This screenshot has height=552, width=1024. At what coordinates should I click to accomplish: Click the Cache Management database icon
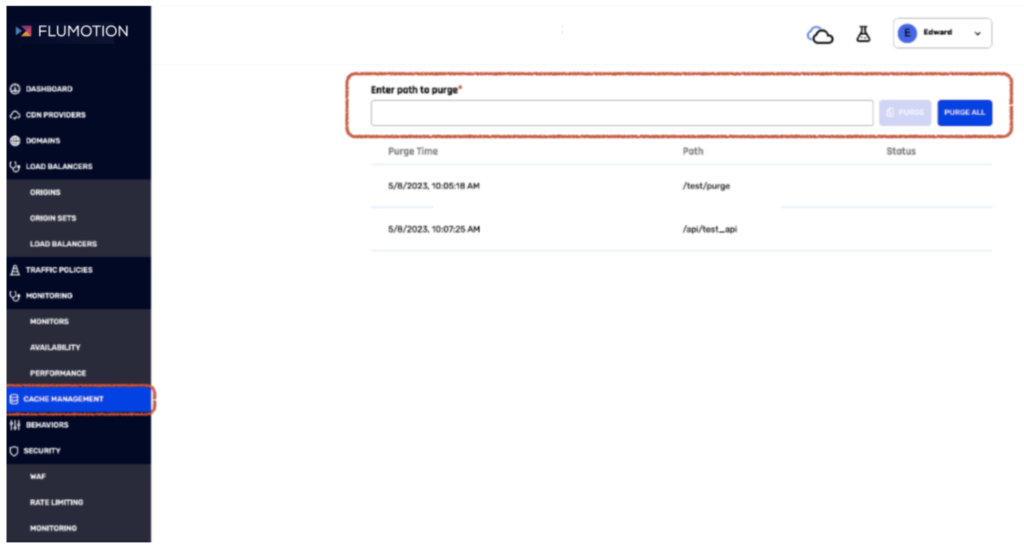[x=14, y=399]
